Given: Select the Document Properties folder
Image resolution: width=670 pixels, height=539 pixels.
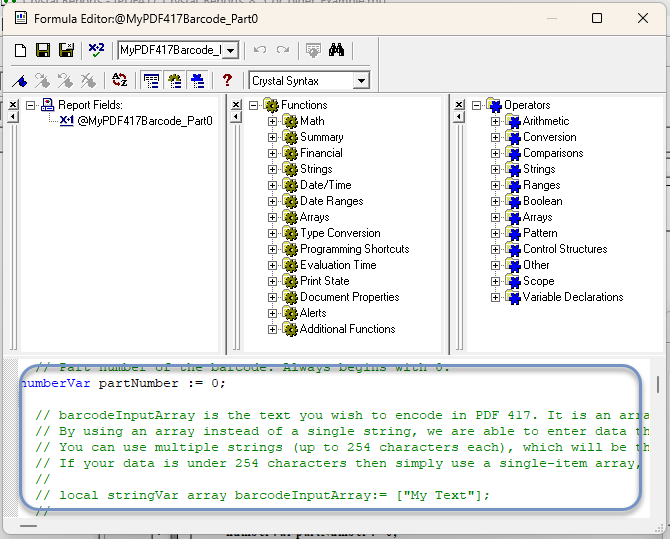Looking at the screenshot, I should click(350, 297).
